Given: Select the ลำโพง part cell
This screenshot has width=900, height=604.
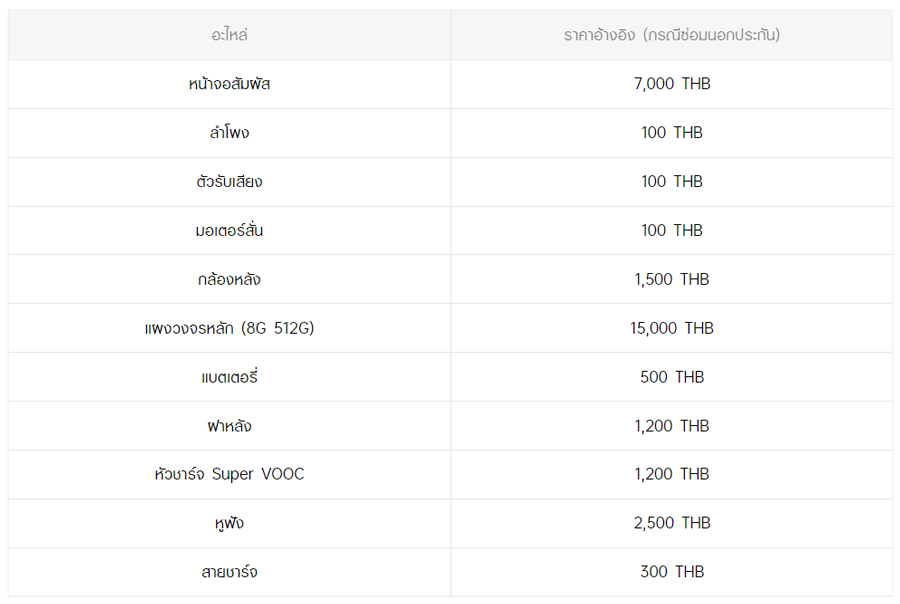Looking at the screenshot, I should [229, 133].
